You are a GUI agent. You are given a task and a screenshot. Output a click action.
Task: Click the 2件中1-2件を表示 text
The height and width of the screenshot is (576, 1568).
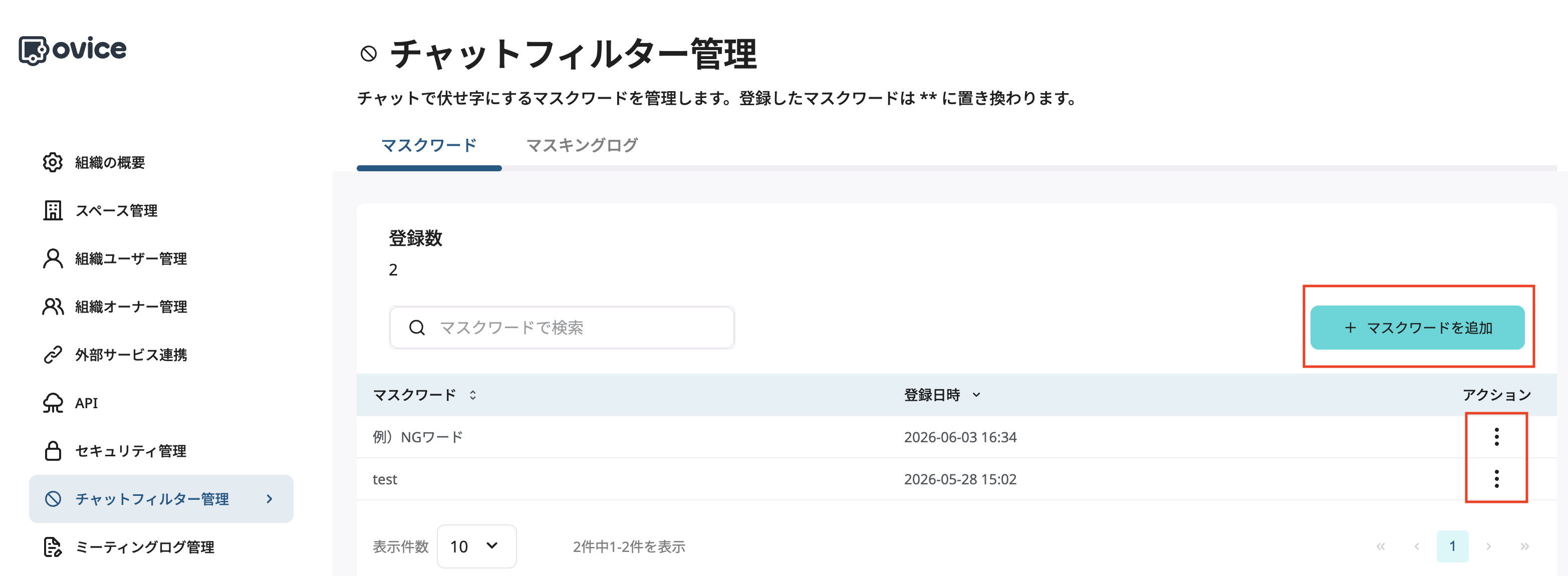coord(629,546)
